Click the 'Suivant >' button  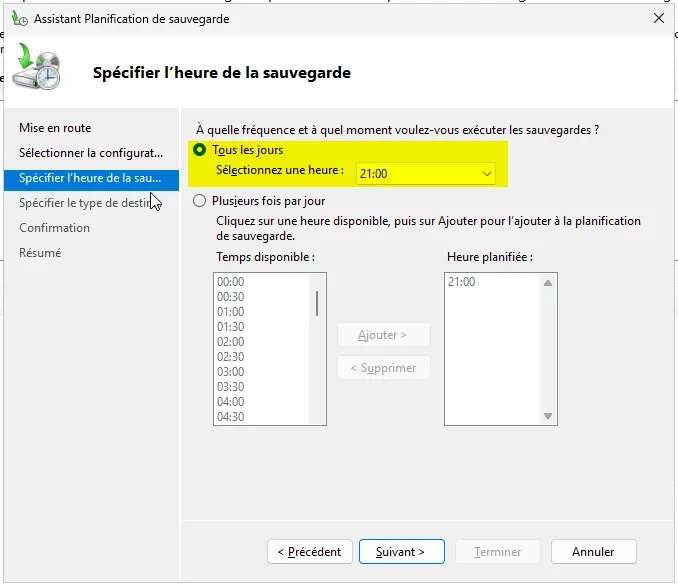[x=400, y=551]
